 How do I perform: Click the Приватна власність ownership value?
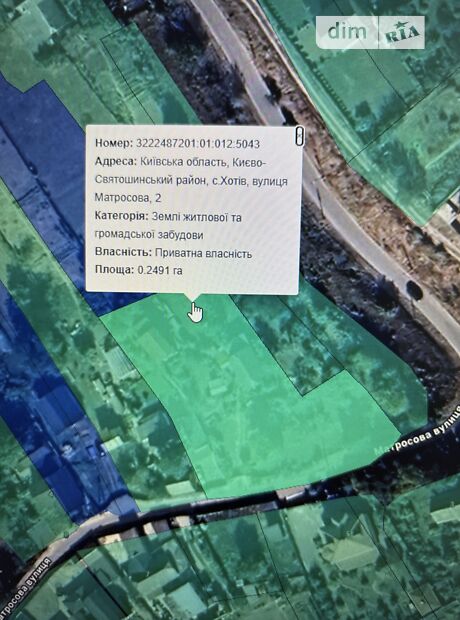tap(203, 253)
